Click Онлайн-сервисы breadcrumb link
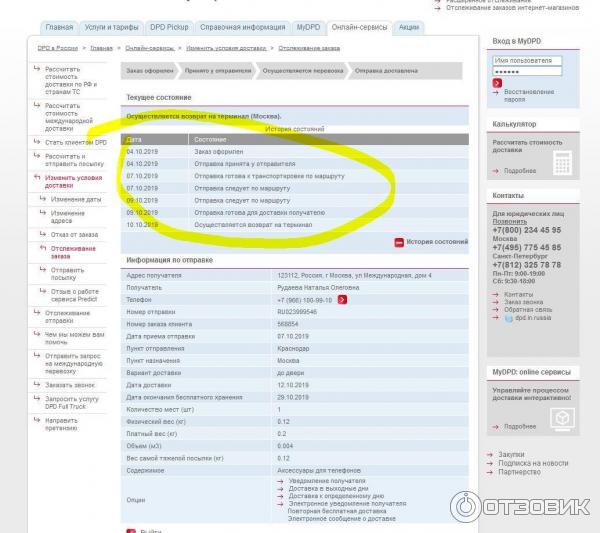The width and height of the screenshot is (600, 533). (x=150, y=48)
